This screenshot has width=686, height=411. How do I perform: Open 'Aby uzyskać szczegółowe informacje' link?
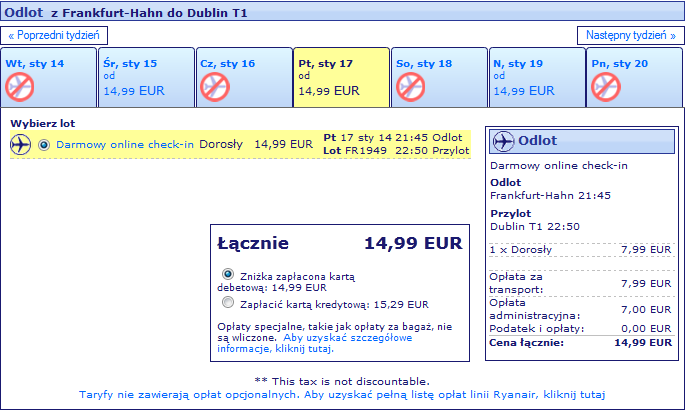tap(315, 343)
